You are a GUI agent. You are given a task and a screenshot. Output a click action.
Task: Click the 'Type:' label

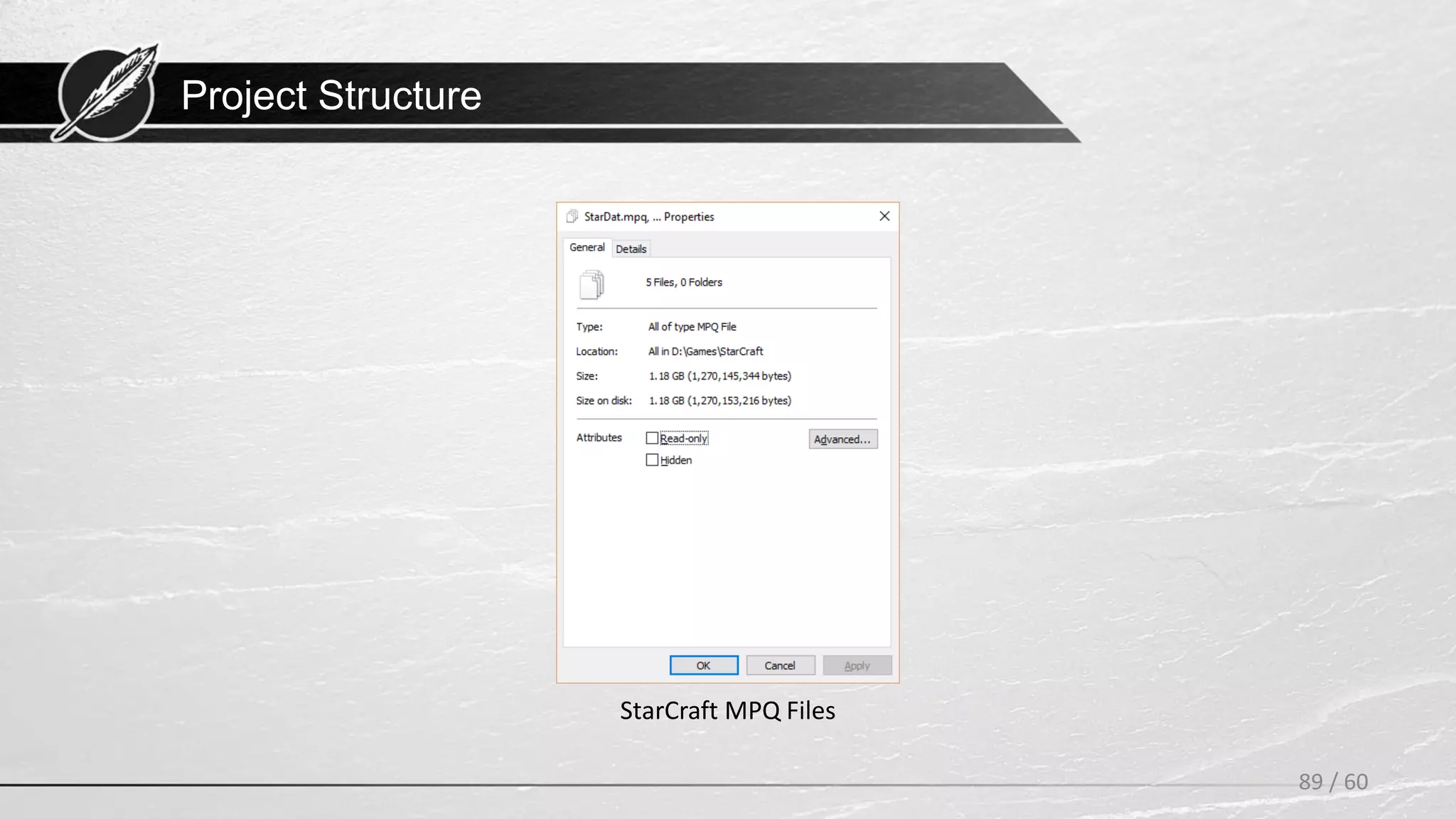point(589,327)
